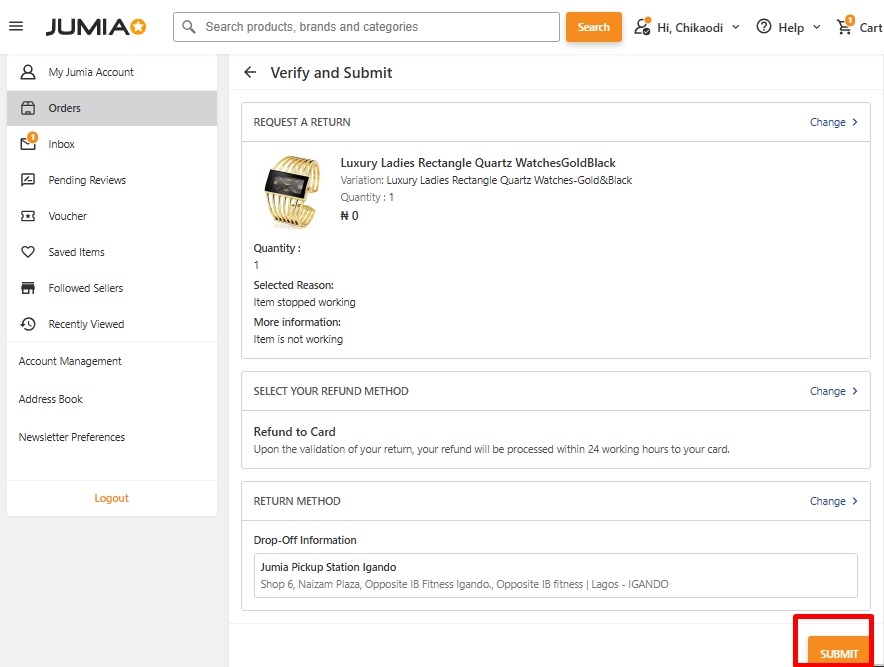
Task: View Saved Items list
Action: (x=76, y=252)
